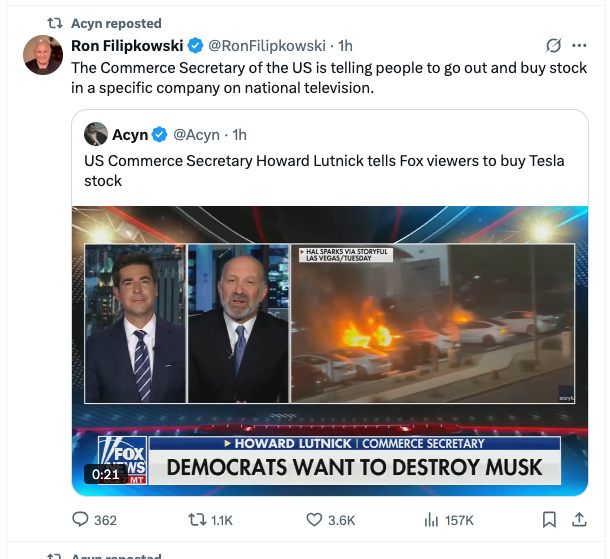Like the tweet with heart icon

pyautogui.click(x=314, y=519)
